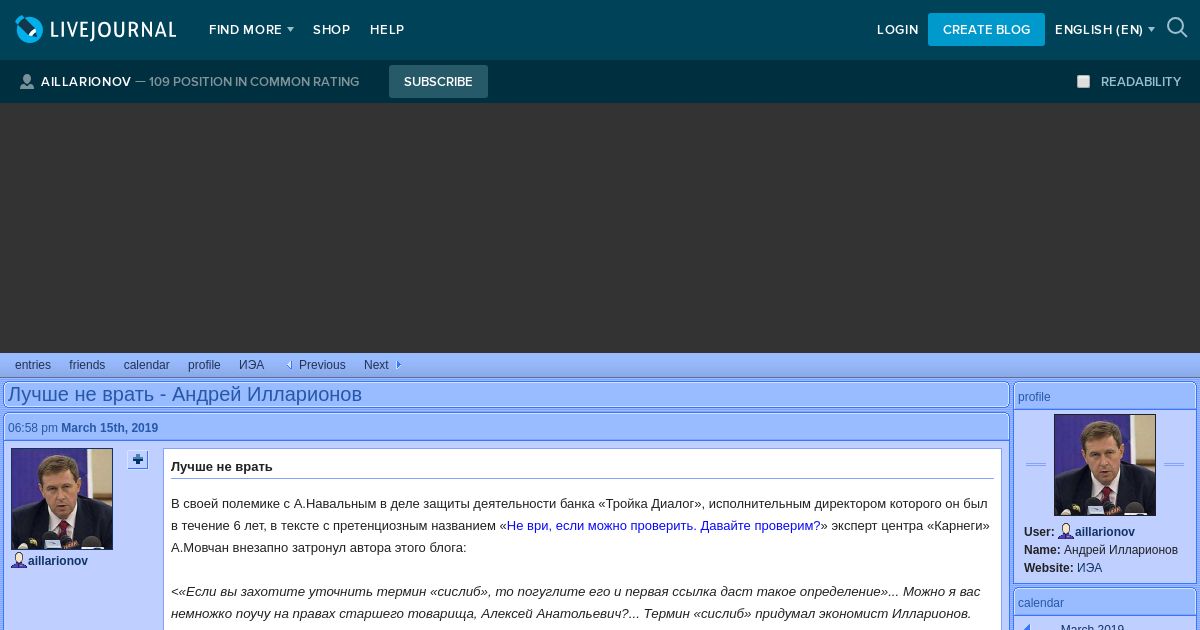Click the Create Blog button
The height and width of the screenshot is (630, 1200).
(x=986, y=30)
